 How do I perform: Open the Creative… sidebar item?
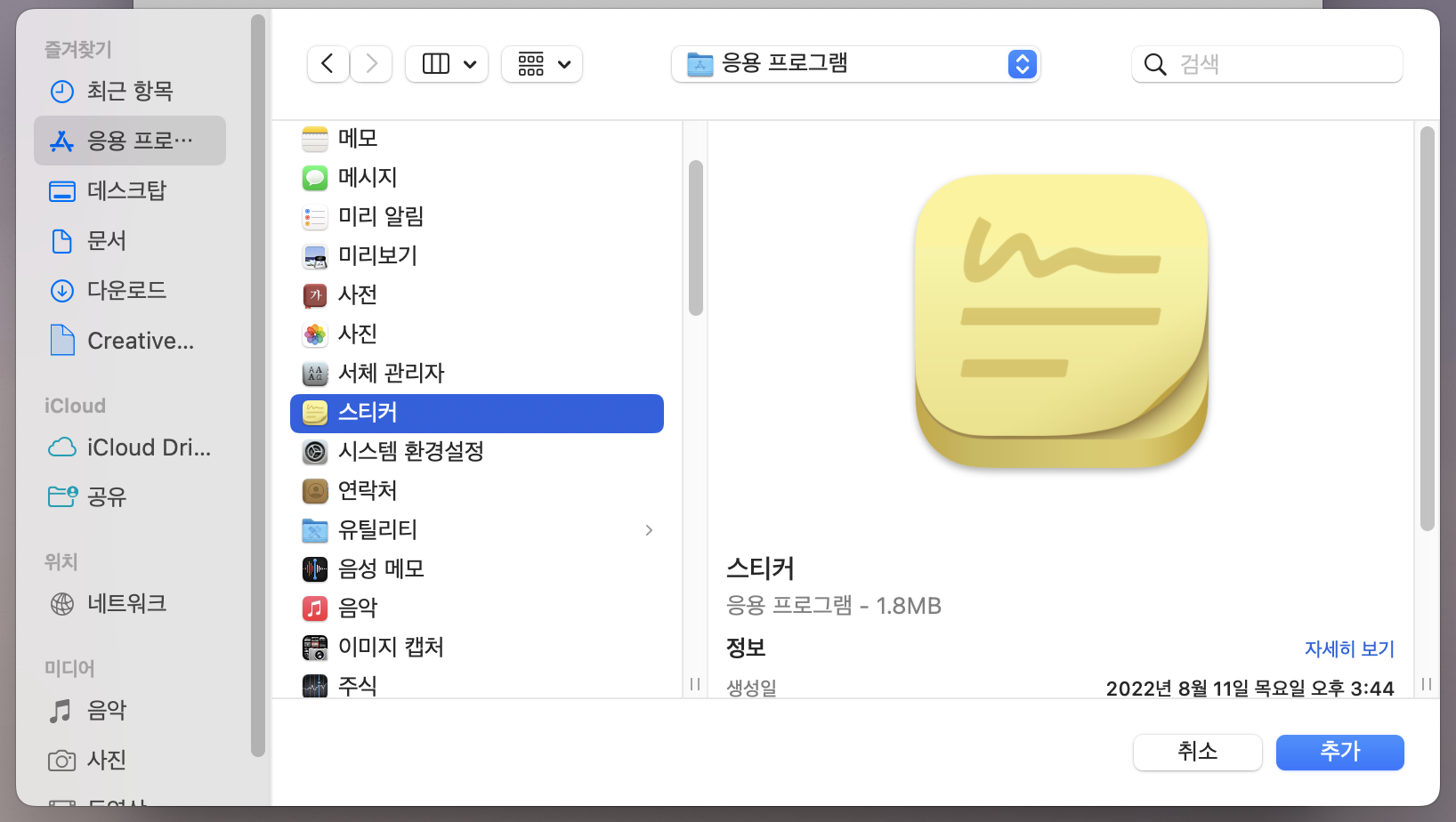(130, 340)
